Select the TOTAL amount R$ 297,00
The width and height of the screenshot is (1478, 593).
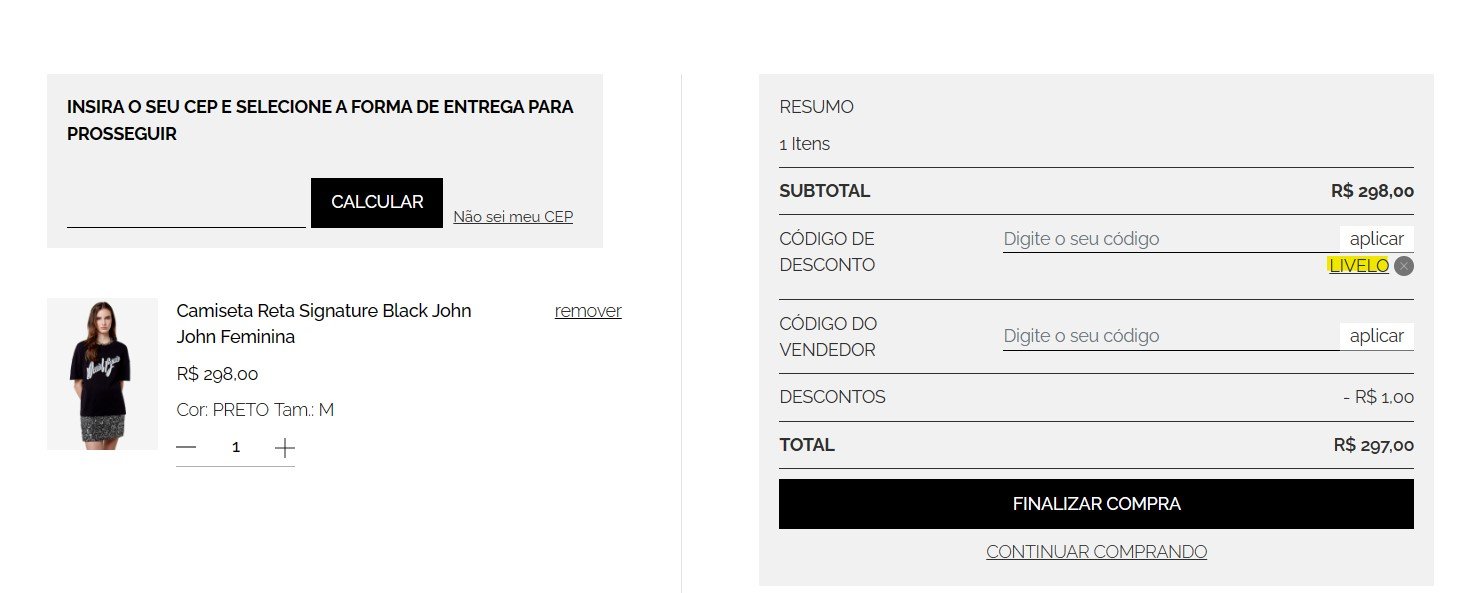1374,445
